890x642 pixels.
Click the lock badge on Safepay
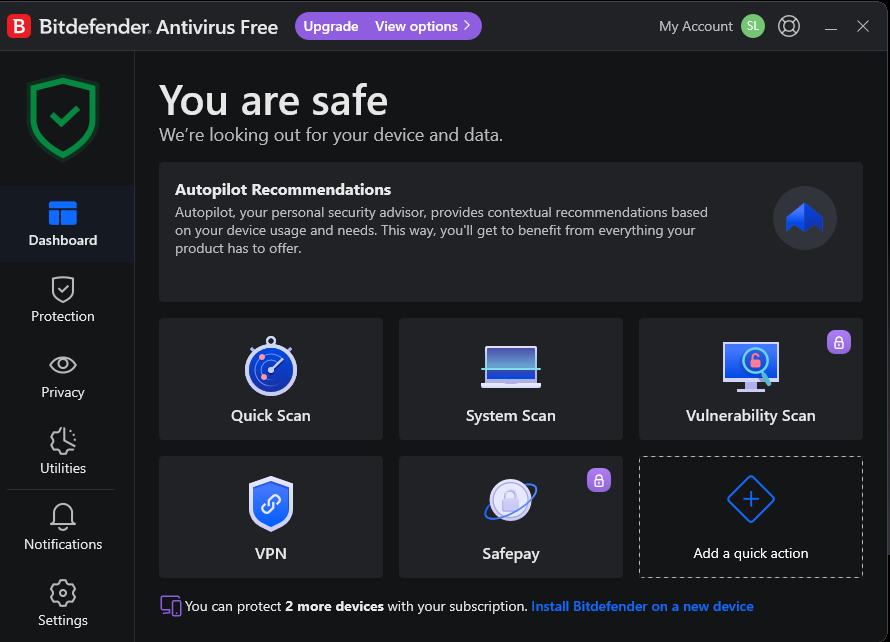598,480
